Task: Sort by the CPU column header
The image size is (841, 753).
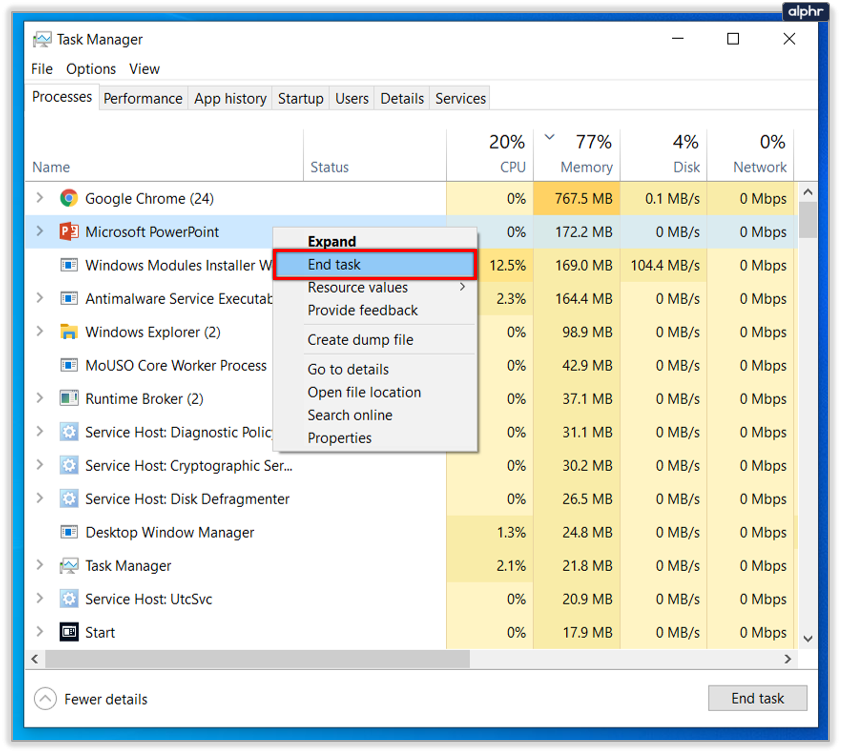Action: (x=490, y=154)
